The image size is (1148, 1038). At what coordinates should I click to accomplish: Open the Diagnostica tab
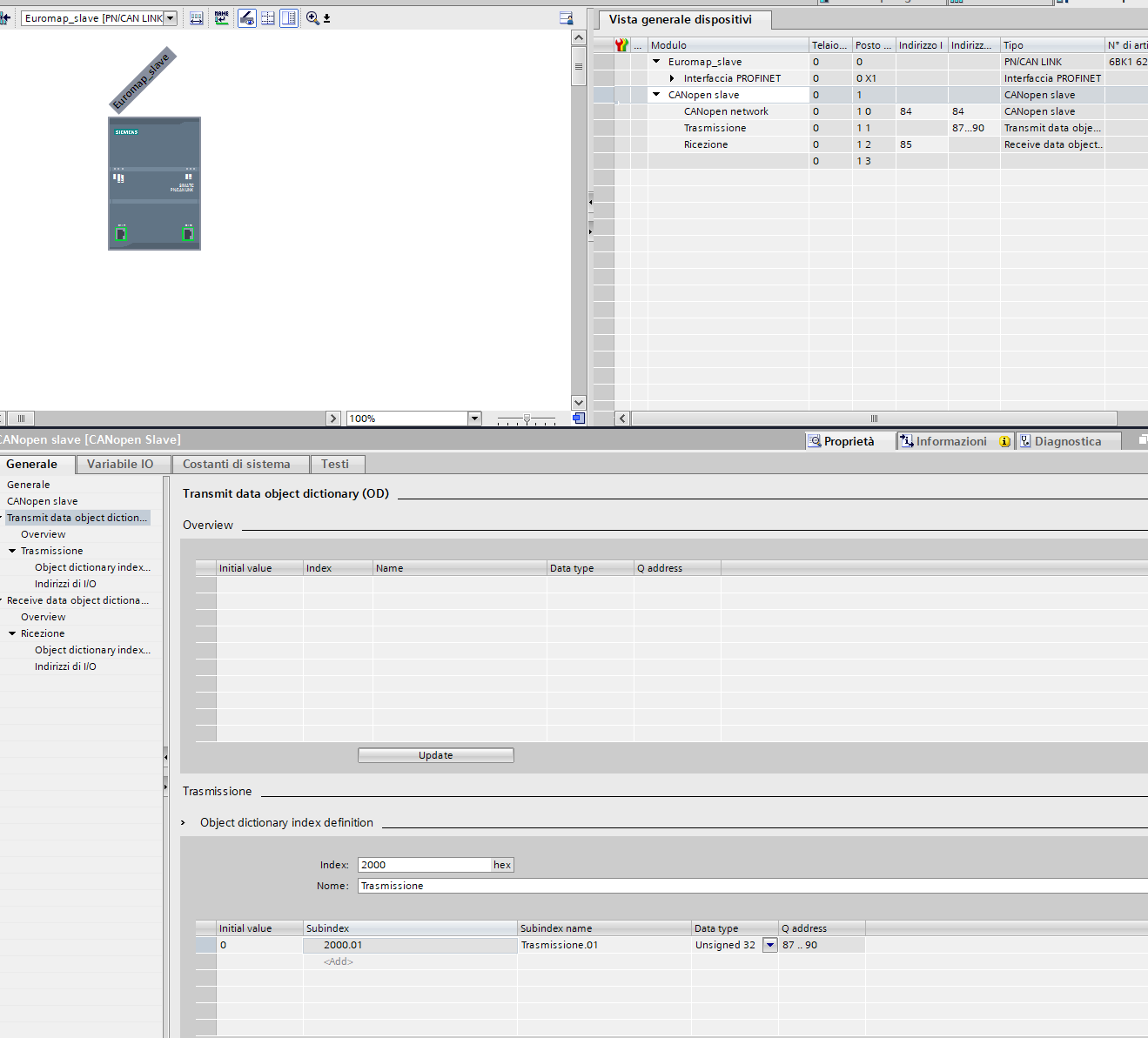(1067, 441)
